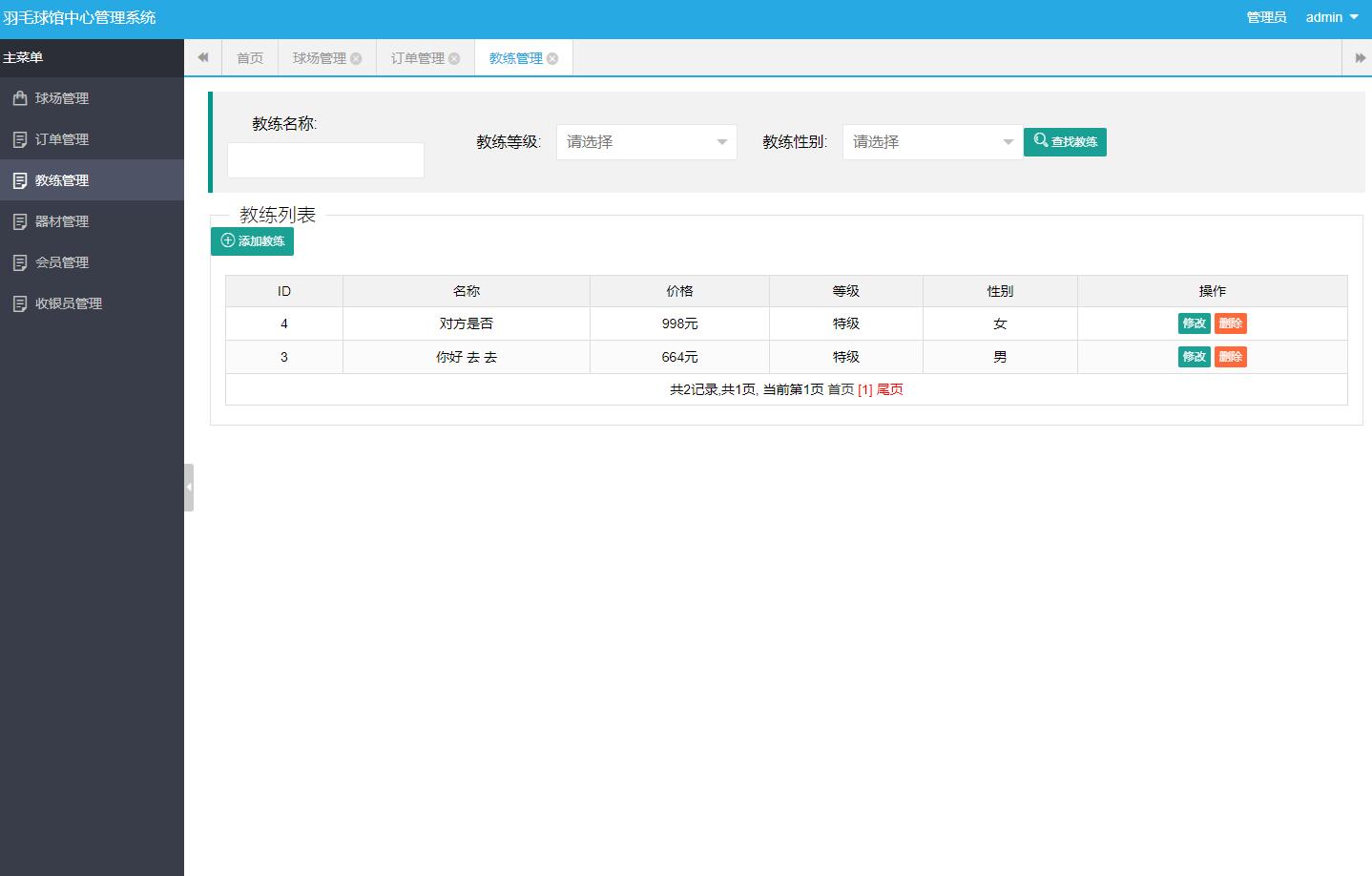The width and height of the screenshot is (1372, 876).
Task: Close the 订单管理 tab
Action: (x=455, y=58)
